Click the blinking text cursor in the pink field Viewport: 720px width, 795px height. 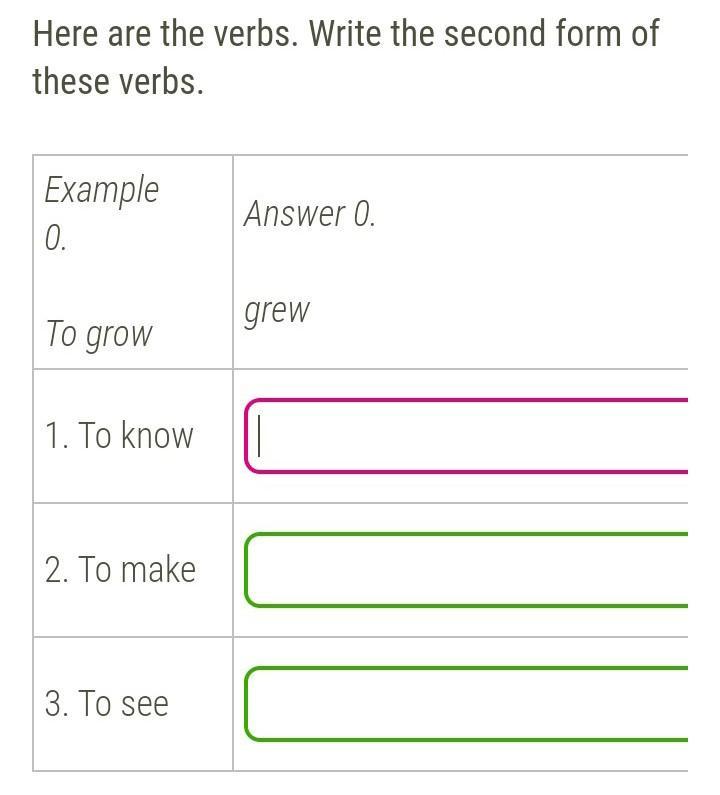[260, 436]
